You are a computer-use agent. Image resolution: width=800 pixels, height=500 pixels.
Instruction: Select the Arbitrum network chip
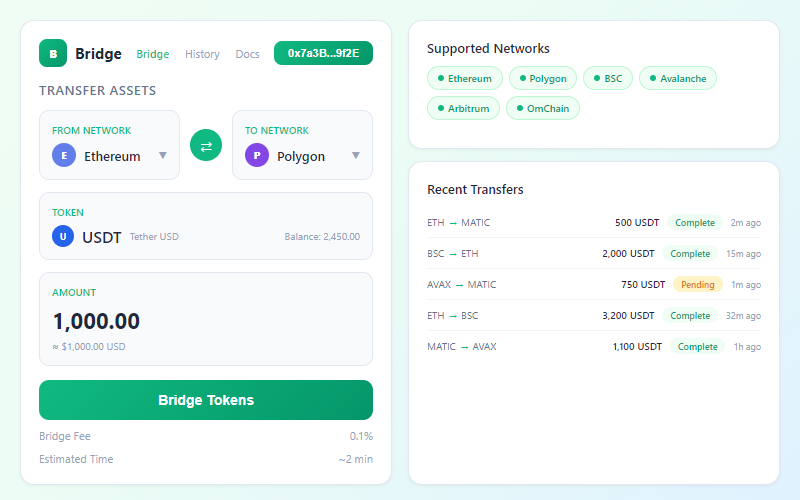463,108
